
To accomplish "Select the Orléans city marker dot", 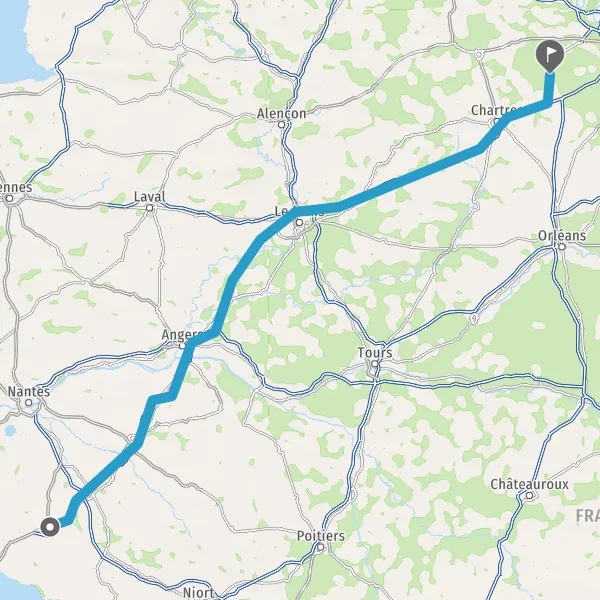I will click(562, 247).
